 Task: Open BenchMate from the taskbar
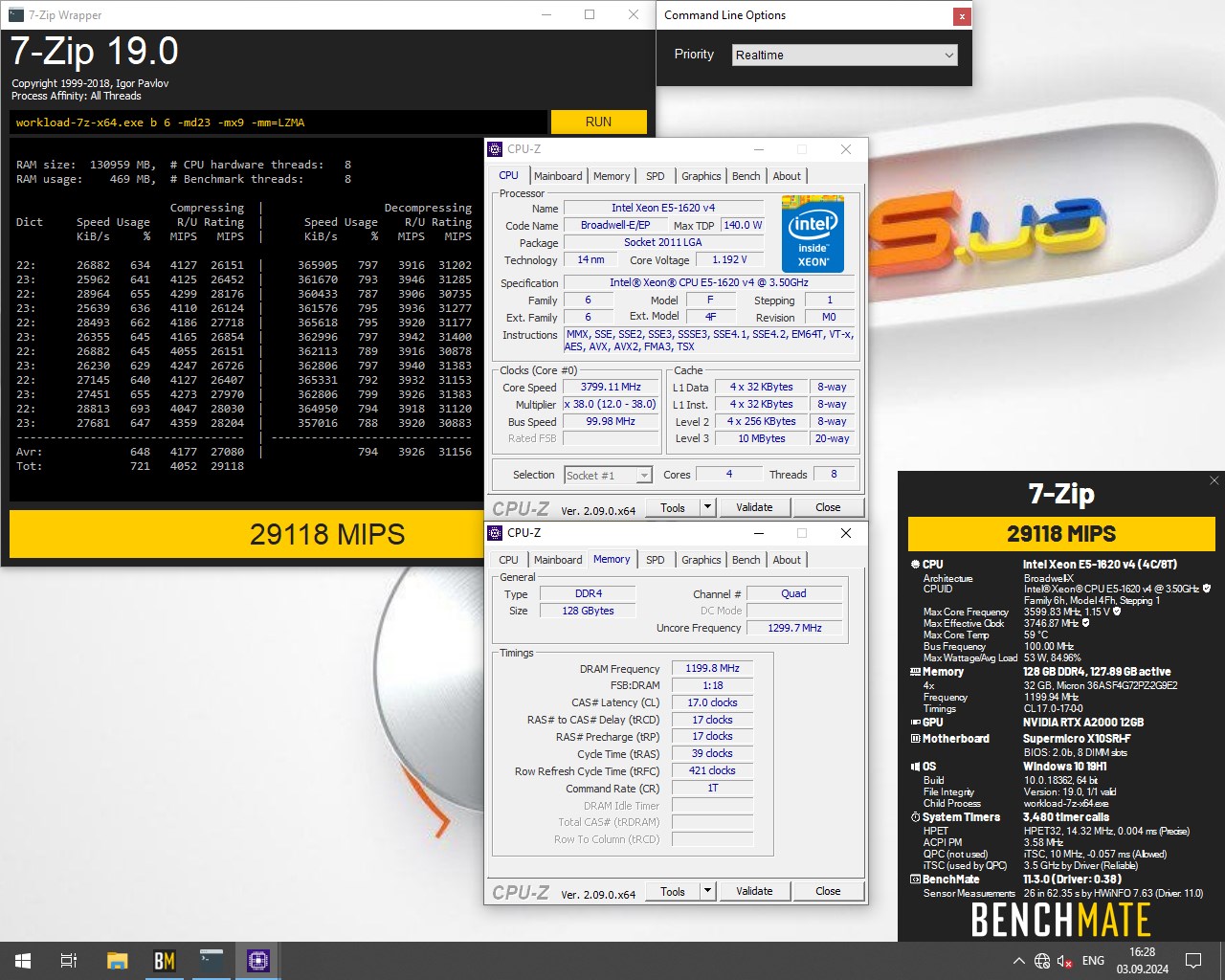coord(164,961)
